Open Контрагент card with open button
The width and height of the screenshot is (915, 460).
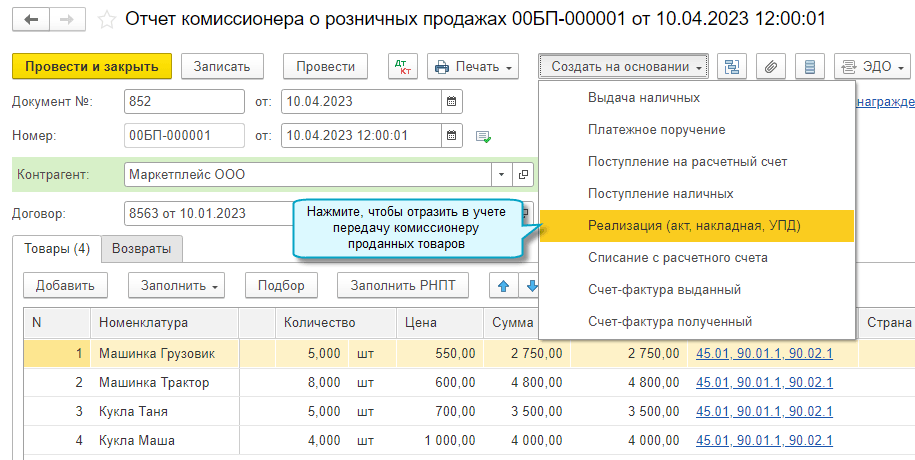tap(523, 175)
